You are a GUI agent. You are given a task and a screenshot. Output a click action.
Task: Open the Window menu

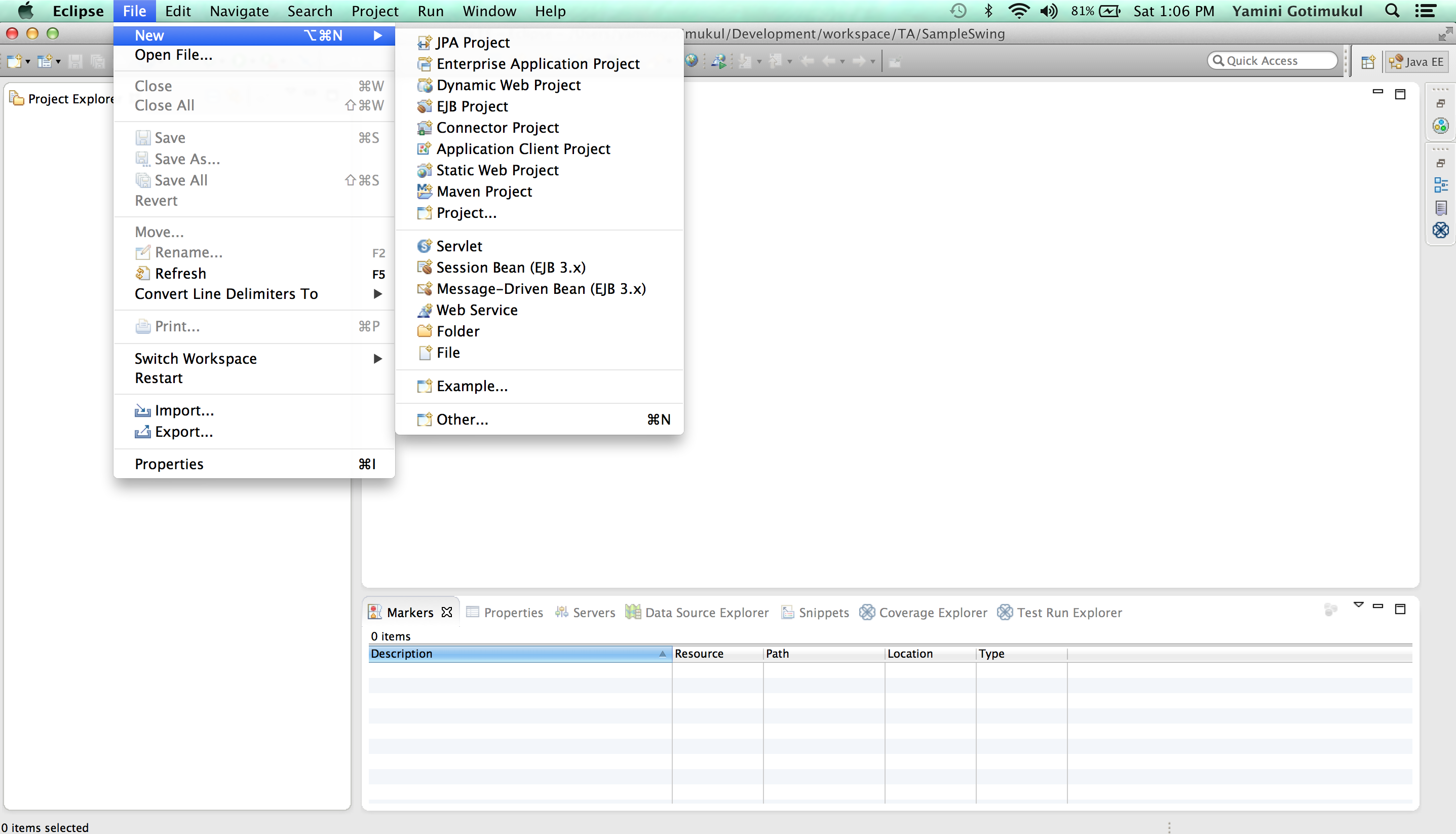(489, 11)
